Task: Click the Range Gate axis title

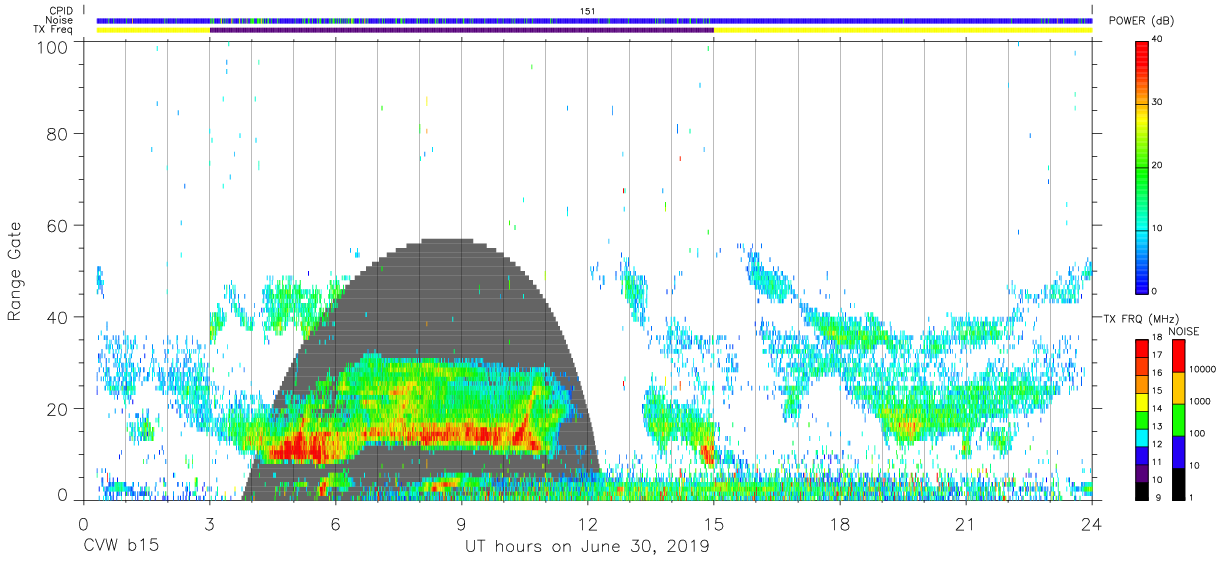Action: (15, 272)
